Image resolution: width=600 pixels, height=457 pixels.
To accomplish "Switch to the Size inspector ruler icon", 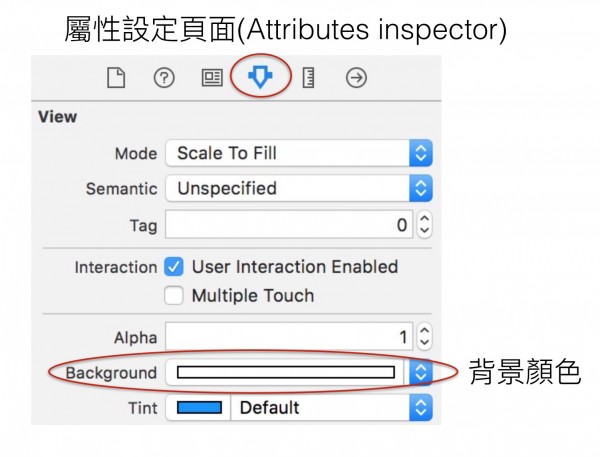I will coord(308,78).
